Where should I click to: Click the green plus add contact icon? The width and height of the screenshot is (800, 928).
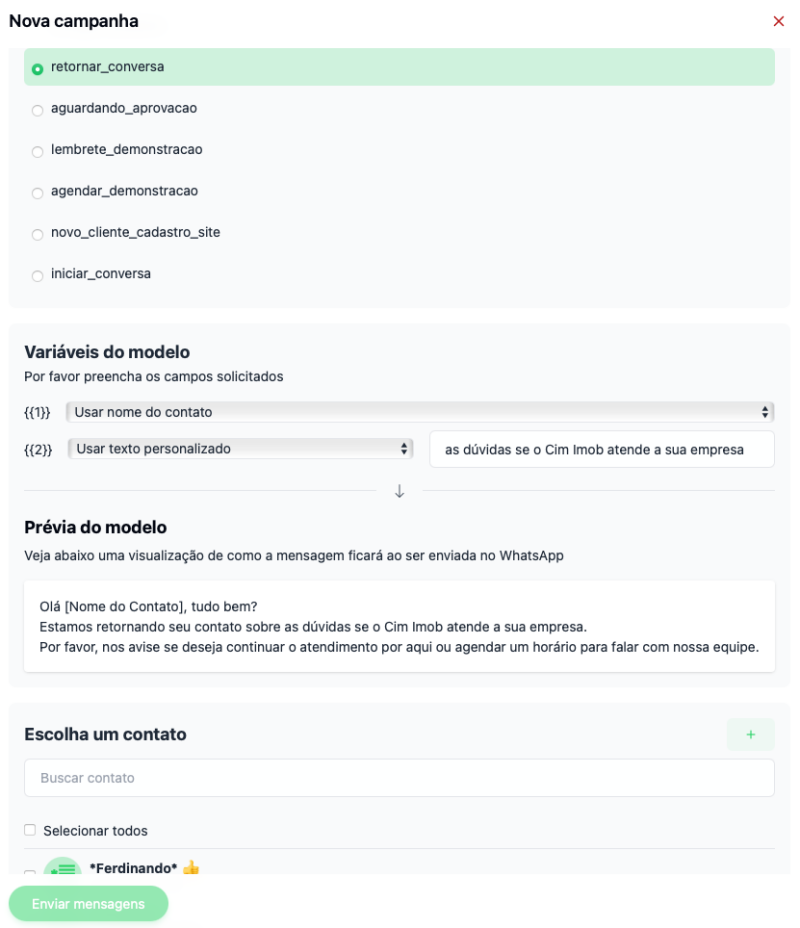point(750,735)
